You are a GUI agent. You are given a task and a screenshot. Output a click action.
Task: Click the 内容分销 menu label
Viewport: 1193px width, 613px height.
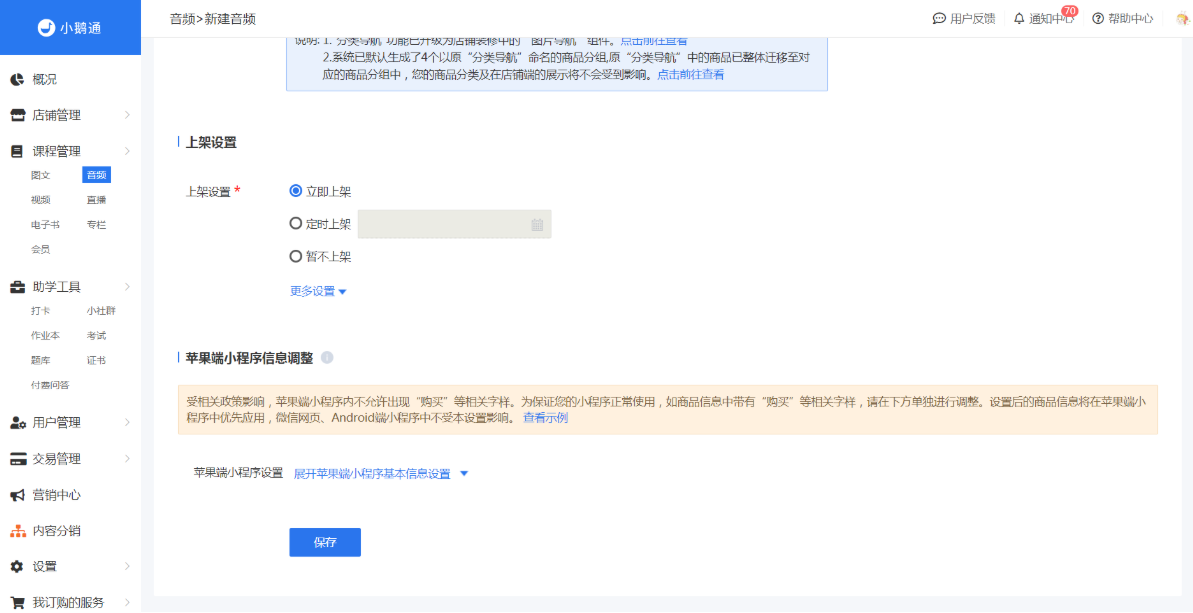(x=56, y=531)
